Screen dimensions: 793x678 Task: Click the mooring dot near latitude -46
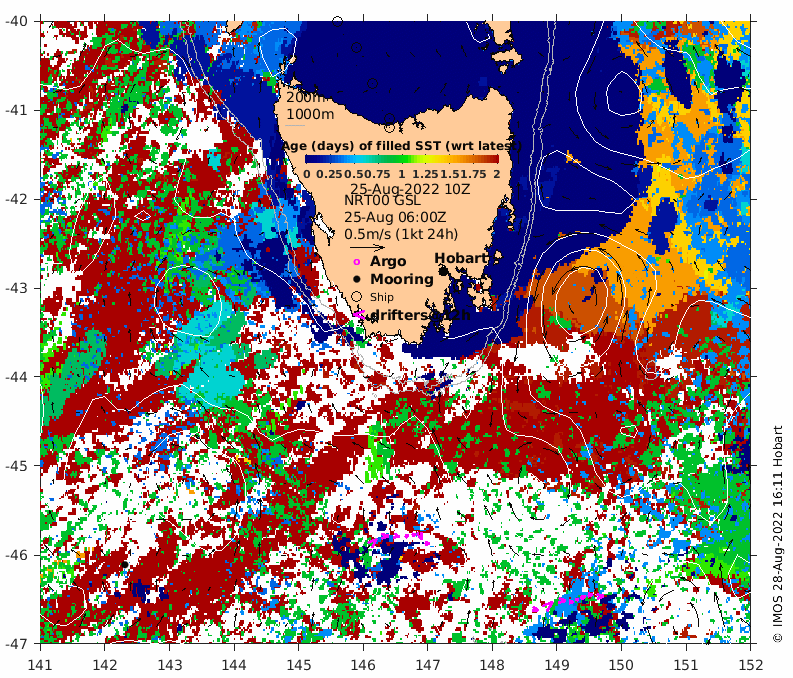pos(124,564)
